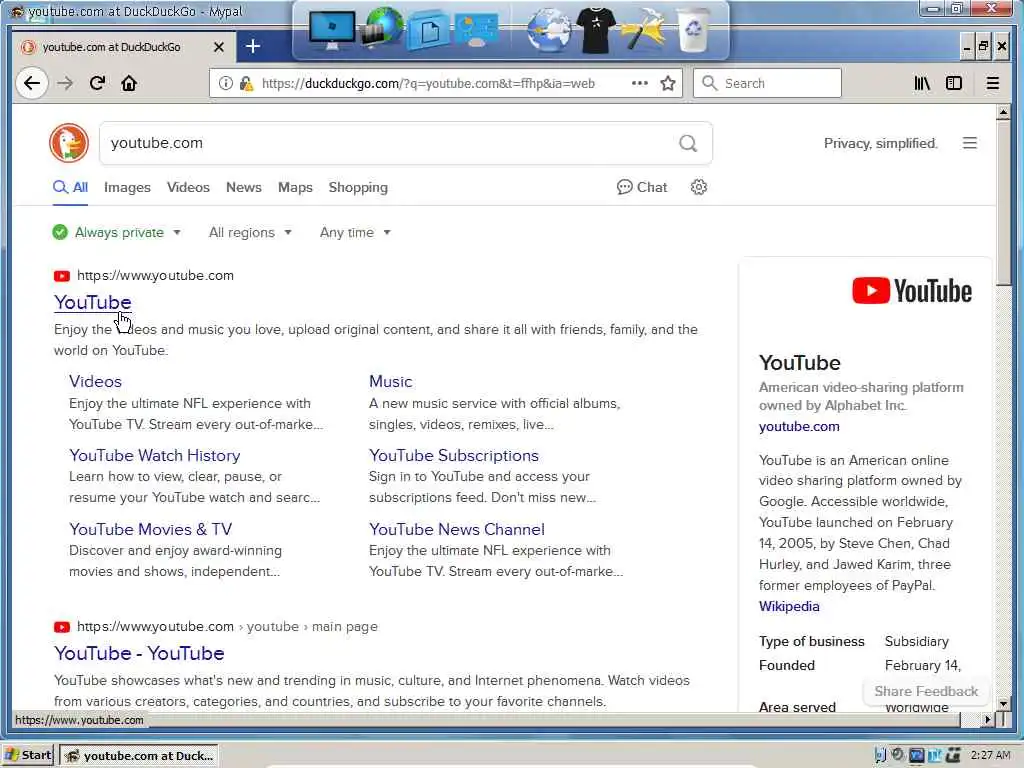Open the Music sitelink

pyautogui.click(x=391, y=381)
